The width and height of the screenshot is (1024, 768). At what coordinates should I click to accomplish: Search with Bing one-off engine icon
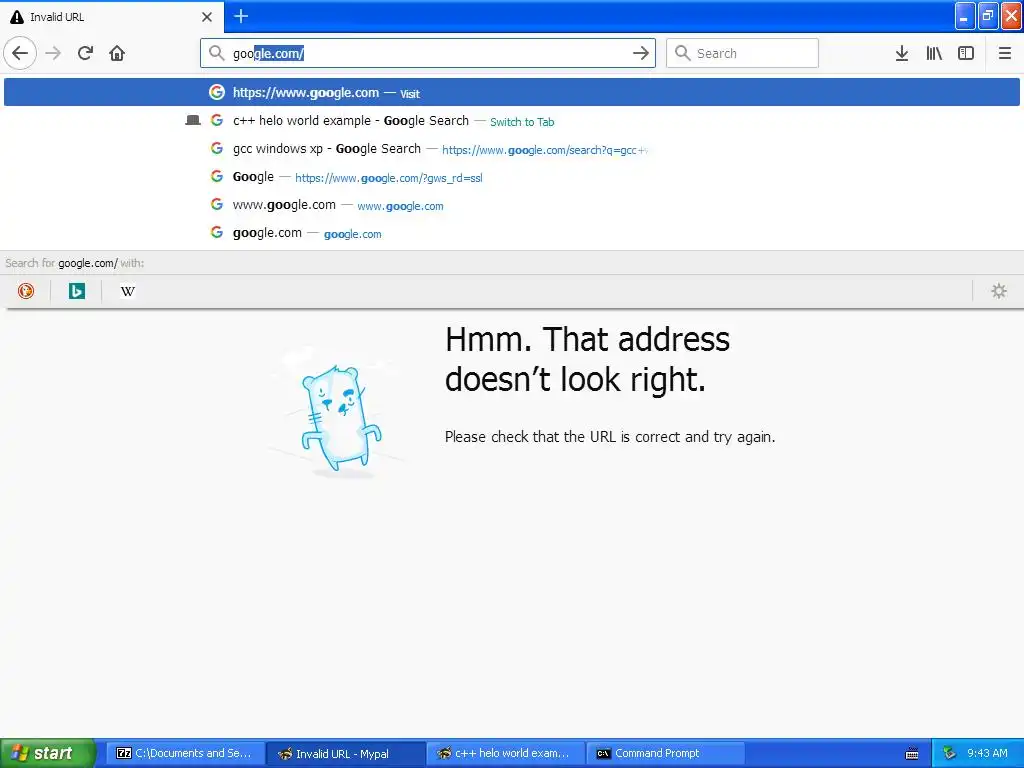(76, 291)
